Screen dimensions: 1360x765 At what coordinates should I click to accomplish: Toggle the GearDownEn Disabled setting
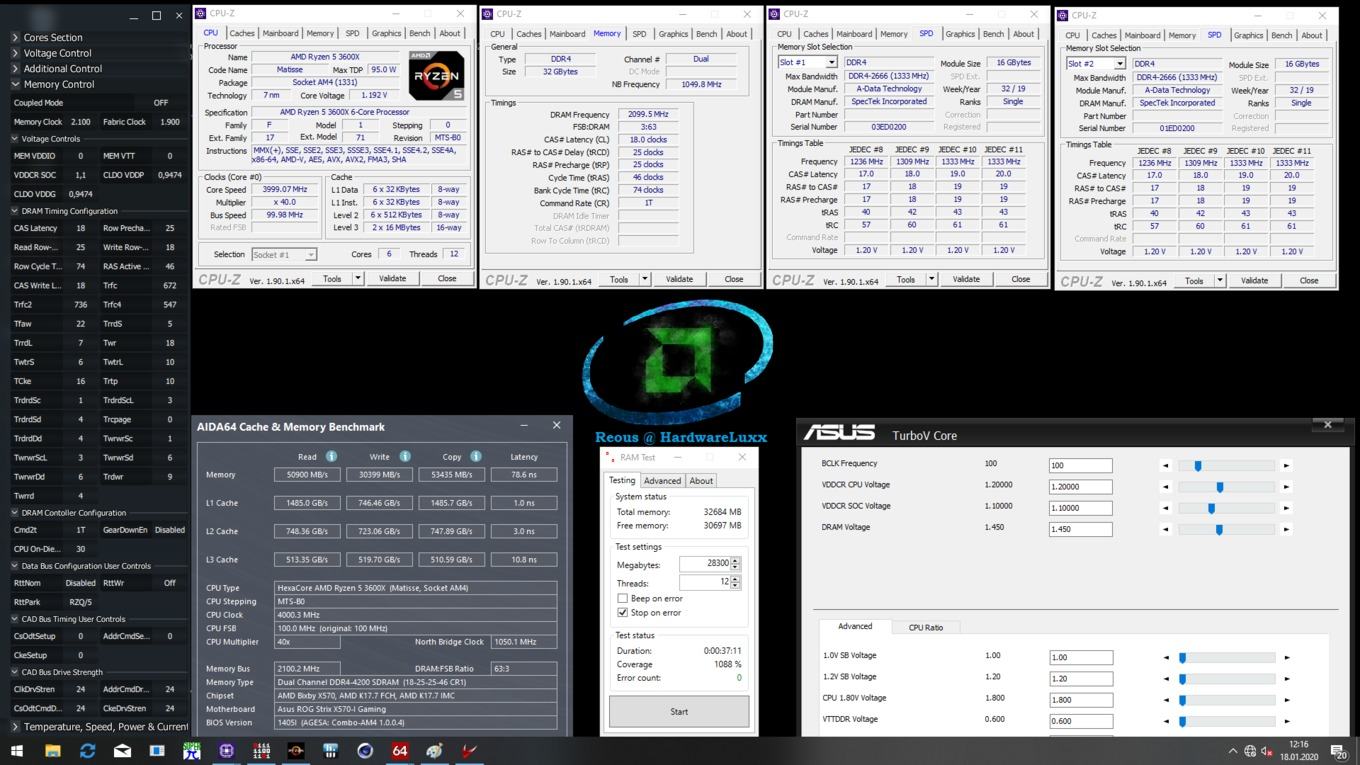click(170, 530)
